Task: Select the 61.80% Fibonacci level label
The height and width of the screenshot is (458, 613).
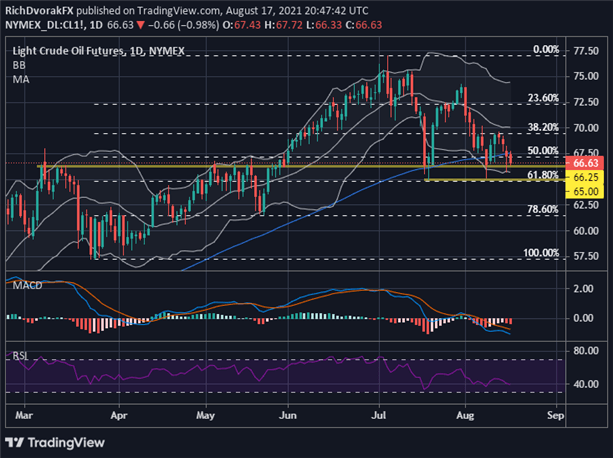Action: 540,175
